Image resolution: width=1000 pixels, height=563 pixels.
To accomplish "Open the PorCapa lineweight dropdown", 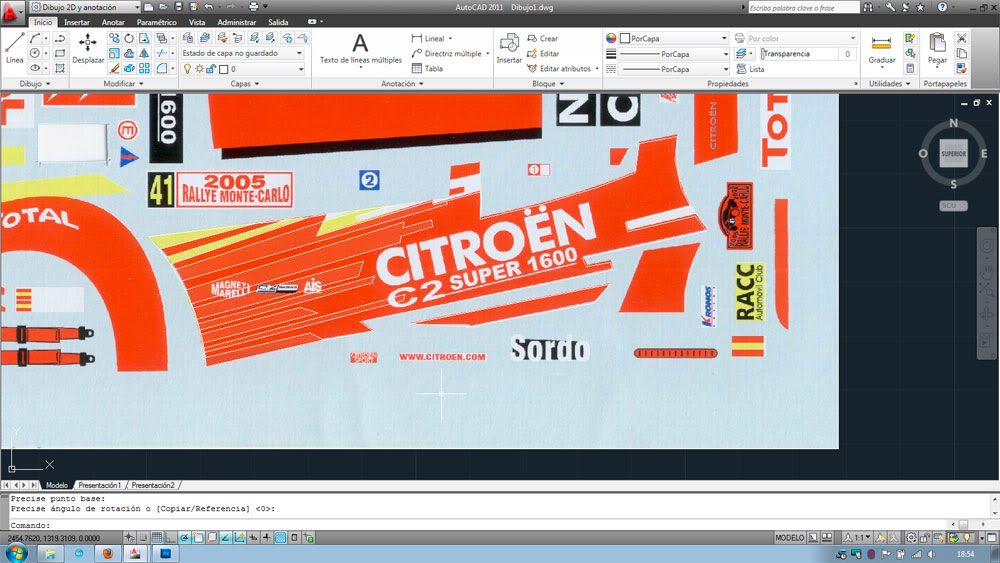I will coord(673,54).
